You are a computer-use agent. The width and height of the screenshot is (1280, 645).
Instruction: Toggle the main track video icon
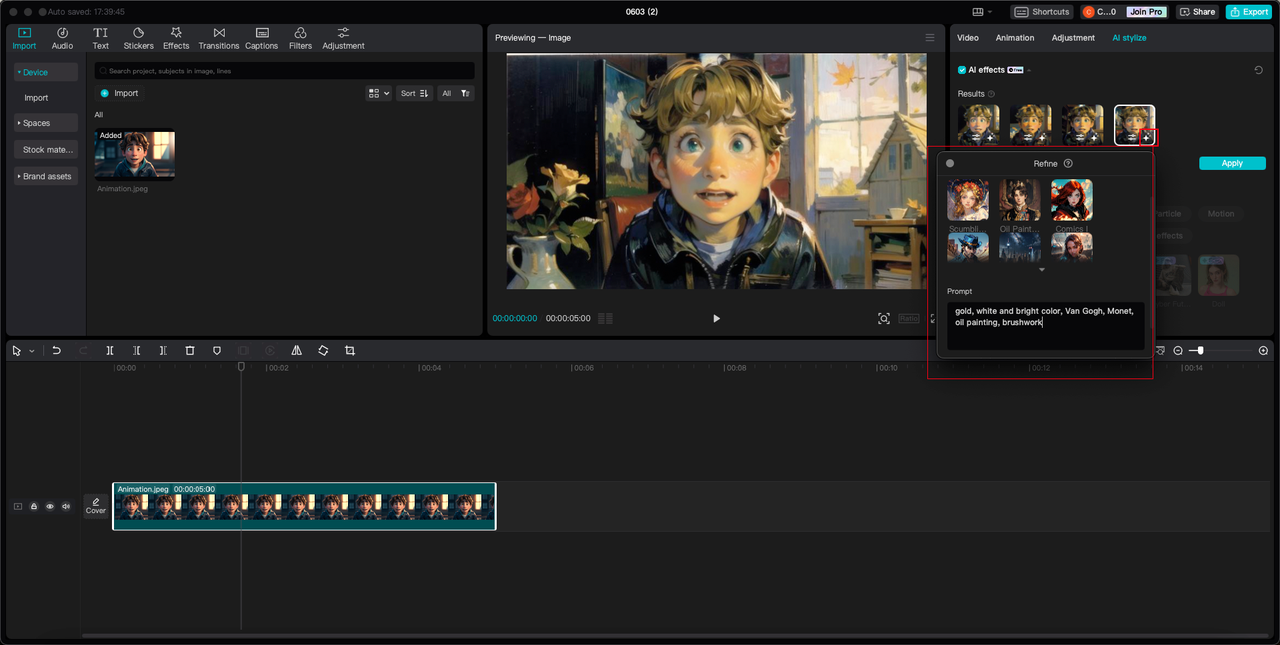point(17,507)
